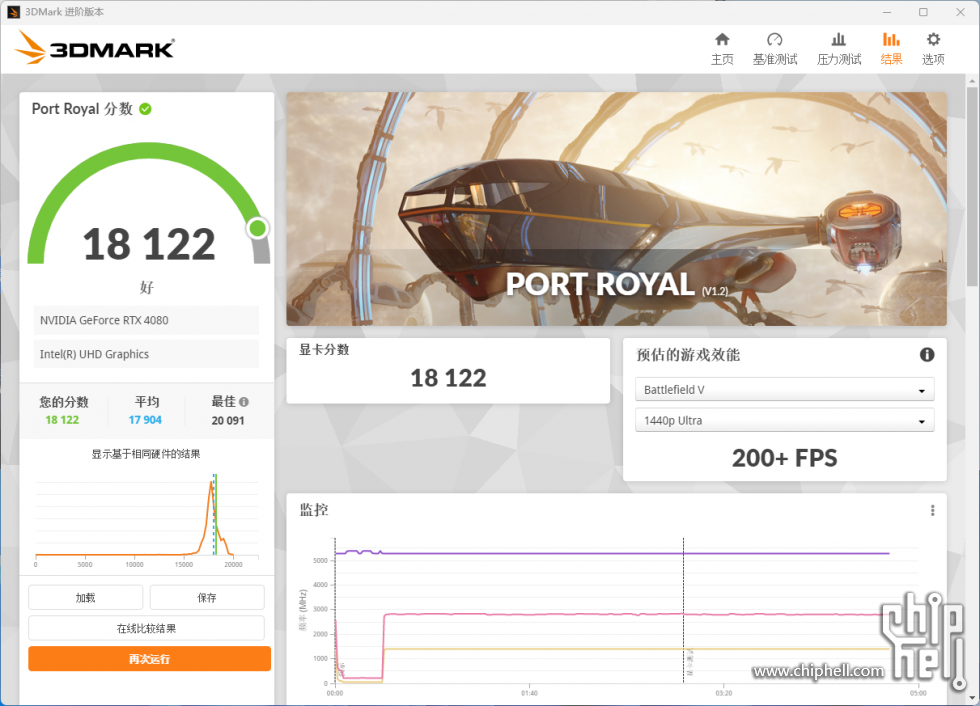Open the 压力测试 stress test tab
980x706 pixels.
pyautogui.click(x=839, y=49)
